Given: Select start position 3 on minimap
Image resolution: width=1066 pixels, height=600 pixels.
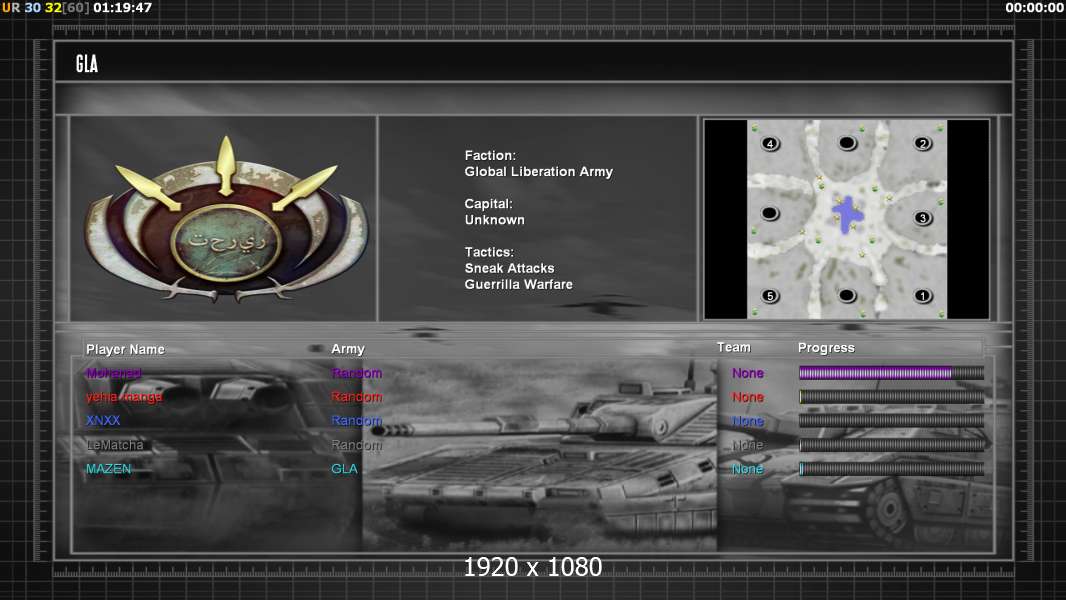Looking at the screenshot, I should 922,218.
